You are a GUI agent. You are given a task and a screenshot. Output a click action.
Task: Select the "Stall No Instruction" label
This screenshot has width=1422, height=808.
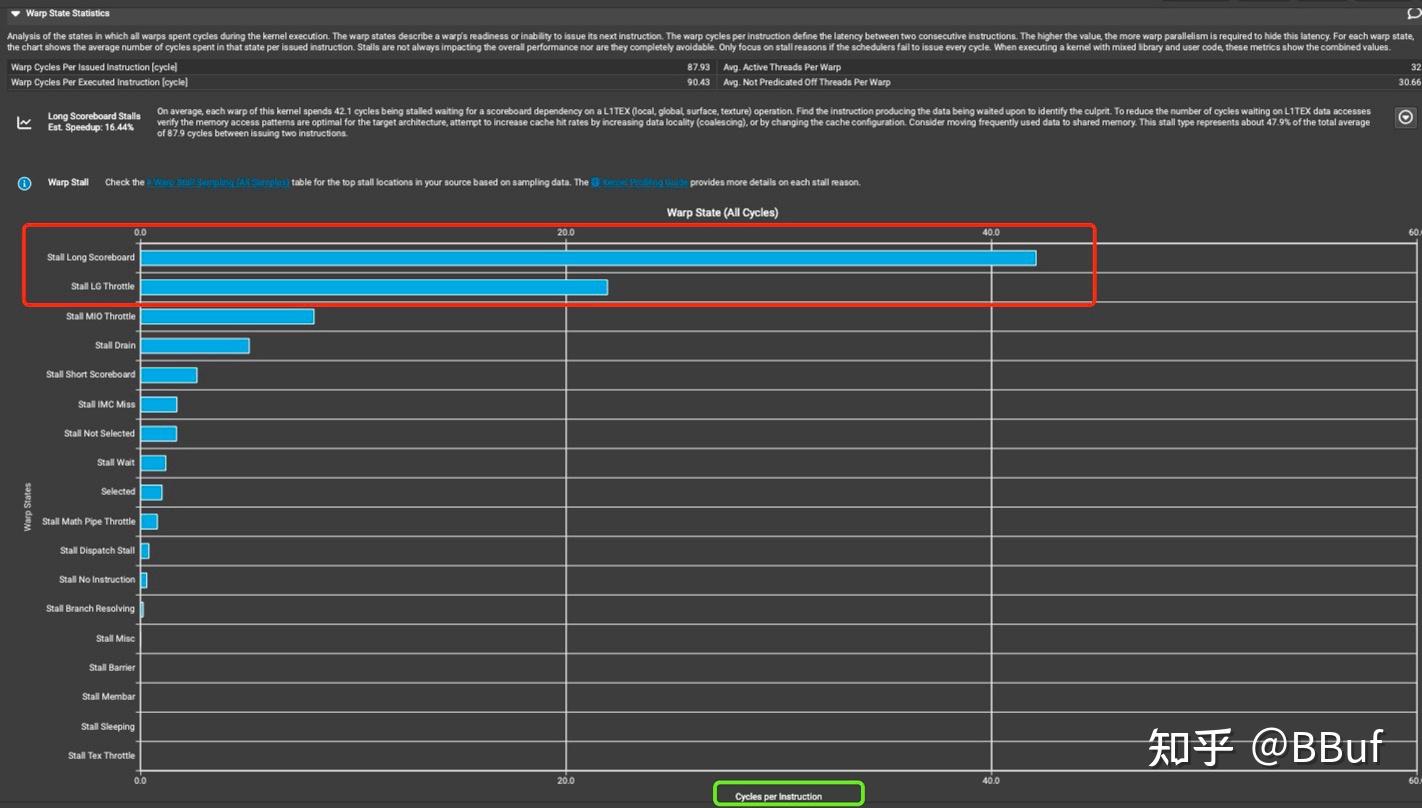97,579
